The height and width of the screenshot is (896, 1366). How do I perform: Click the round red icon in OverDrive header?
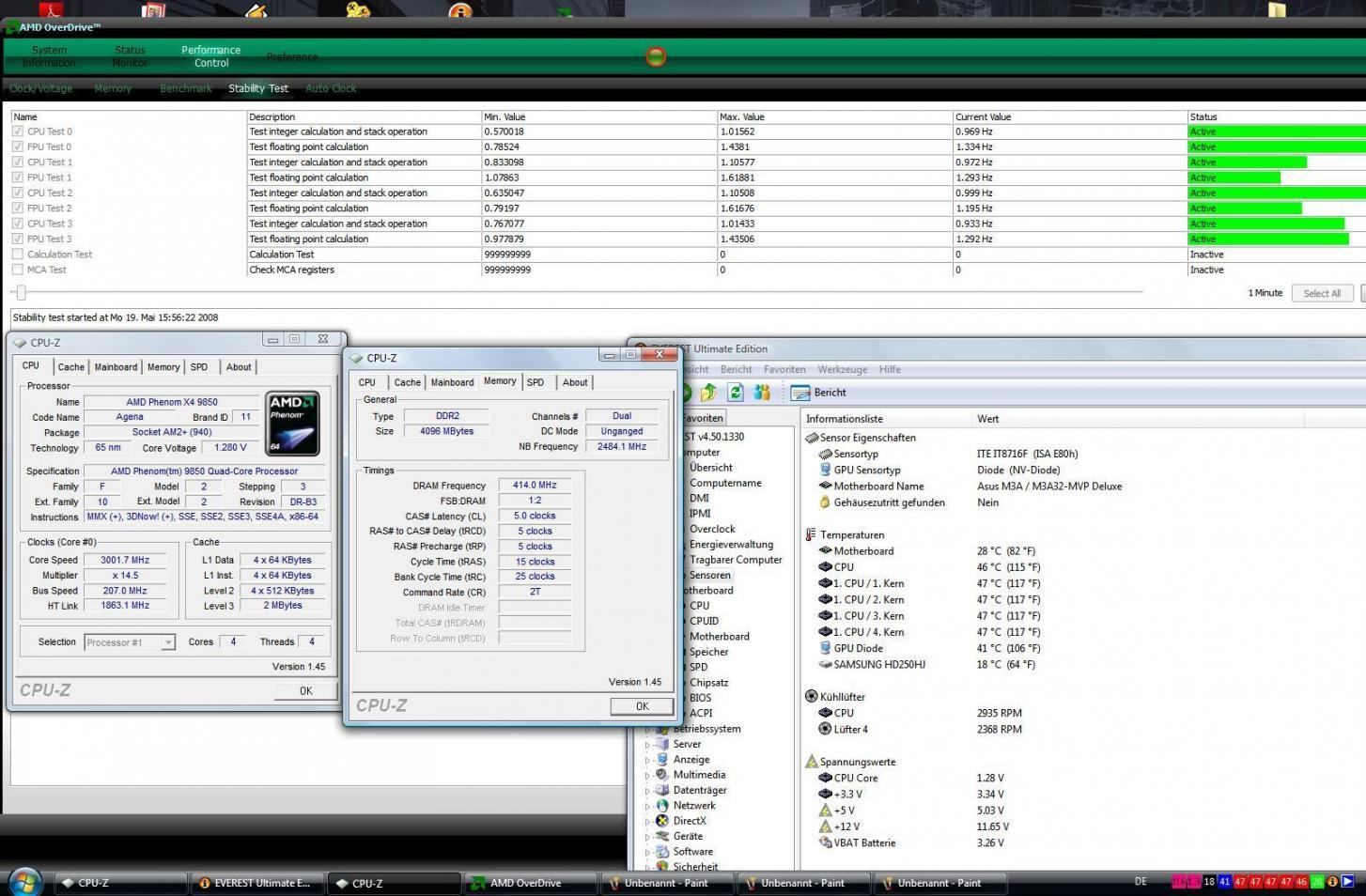(x=656, y=56)
